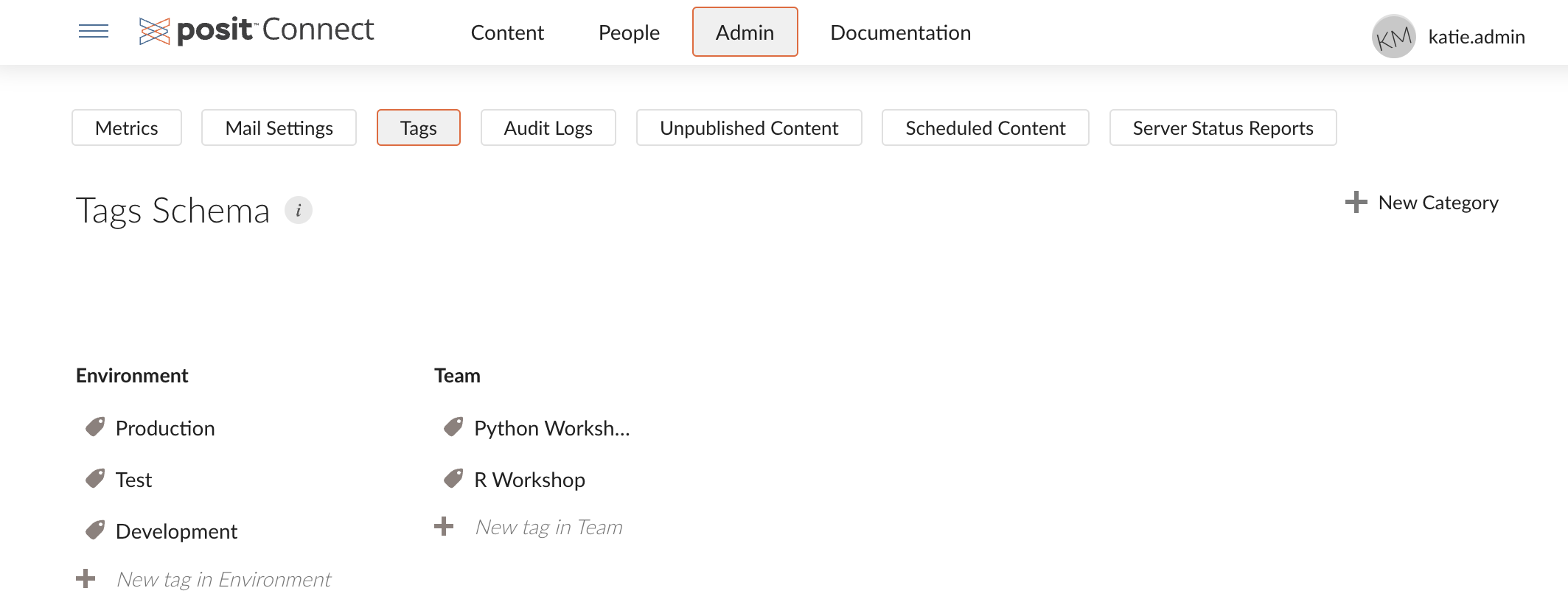Click the tag icon next to R Workshop
1568x616 pixels.
[x=453, y=479]
